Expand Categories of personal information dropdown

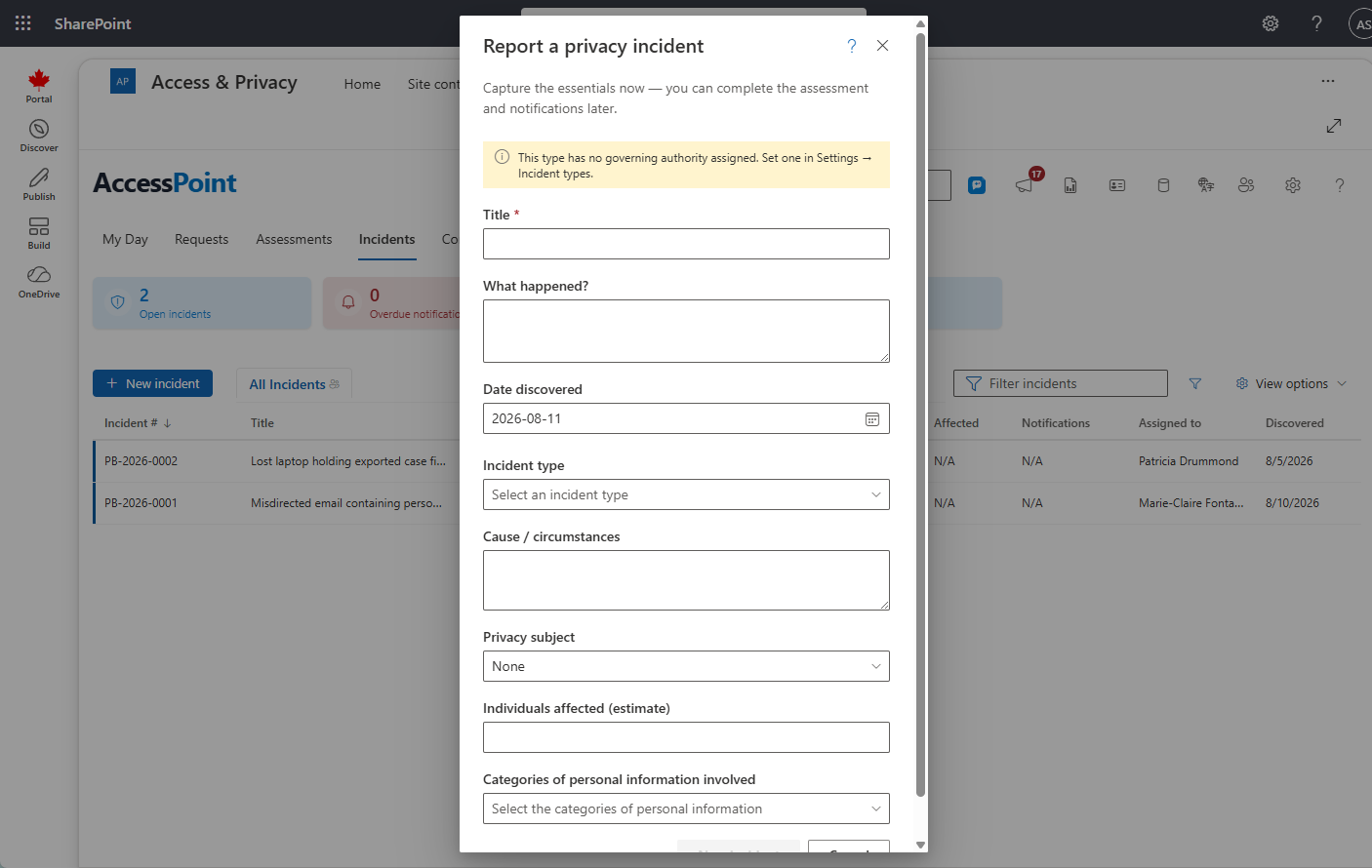(686, 809)
